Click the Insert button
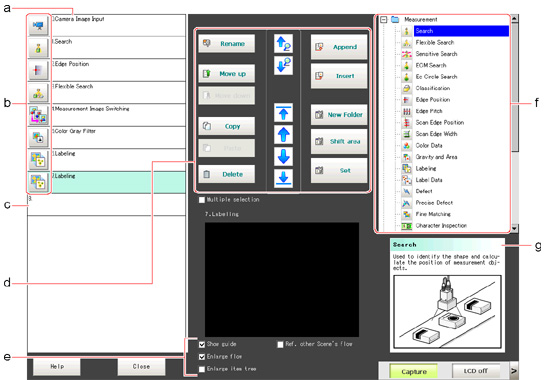The height and width of the screenshot is (380, 546). coord(339,76)
